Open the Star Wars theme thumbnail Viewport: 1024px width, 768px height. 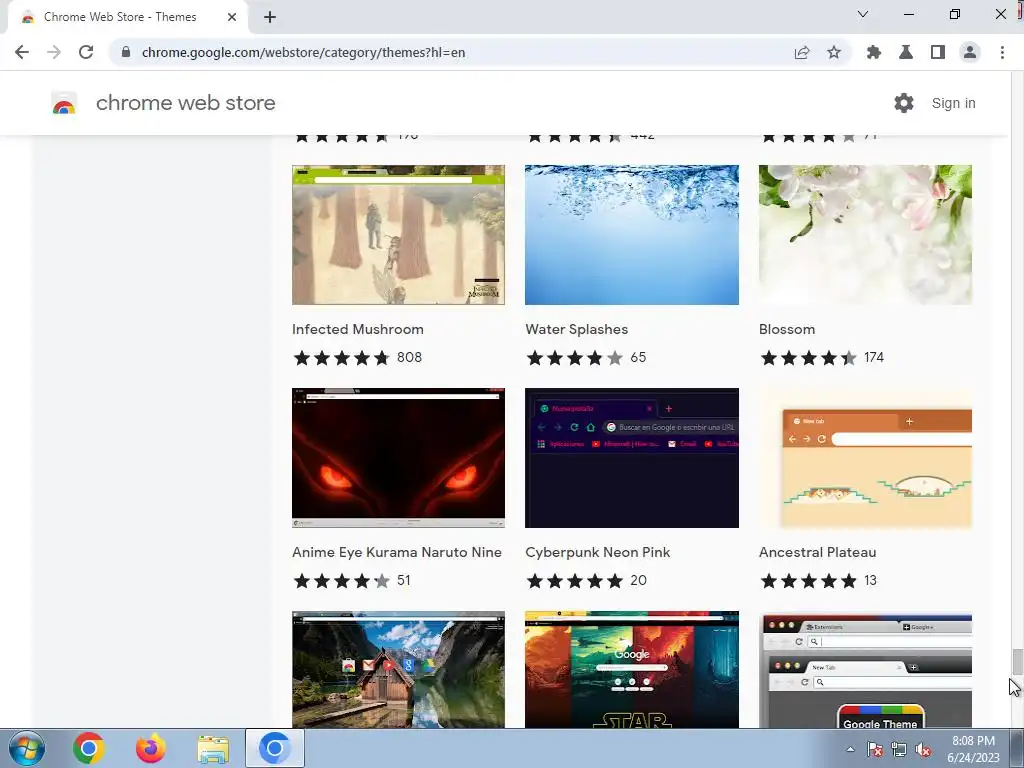click(x=632, y=669)
